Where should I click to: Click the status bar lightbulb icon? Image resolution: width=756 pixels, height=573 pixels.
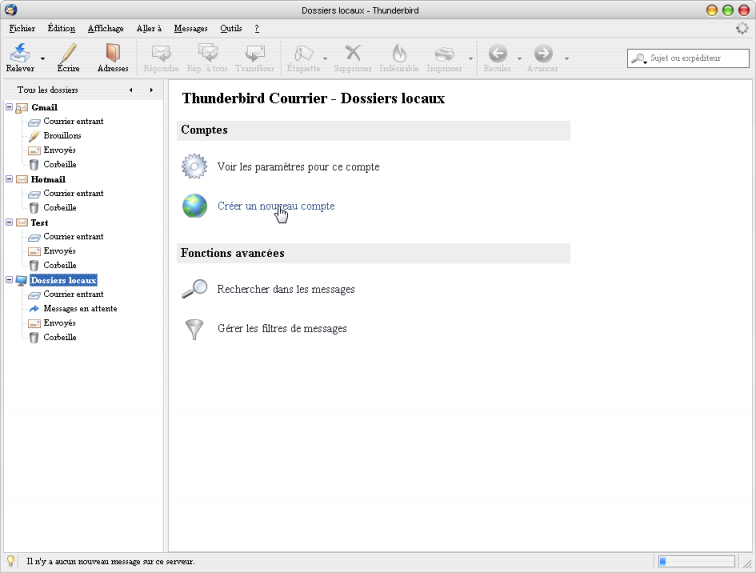point(10,561)
